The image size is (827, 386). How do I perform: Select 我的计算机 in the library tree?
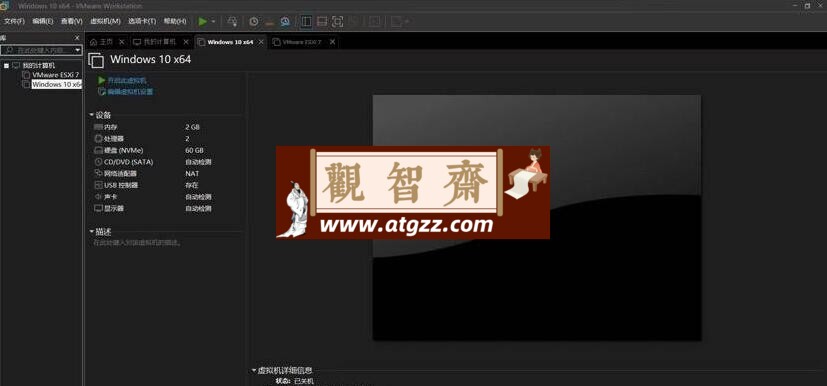click(39, 66)
